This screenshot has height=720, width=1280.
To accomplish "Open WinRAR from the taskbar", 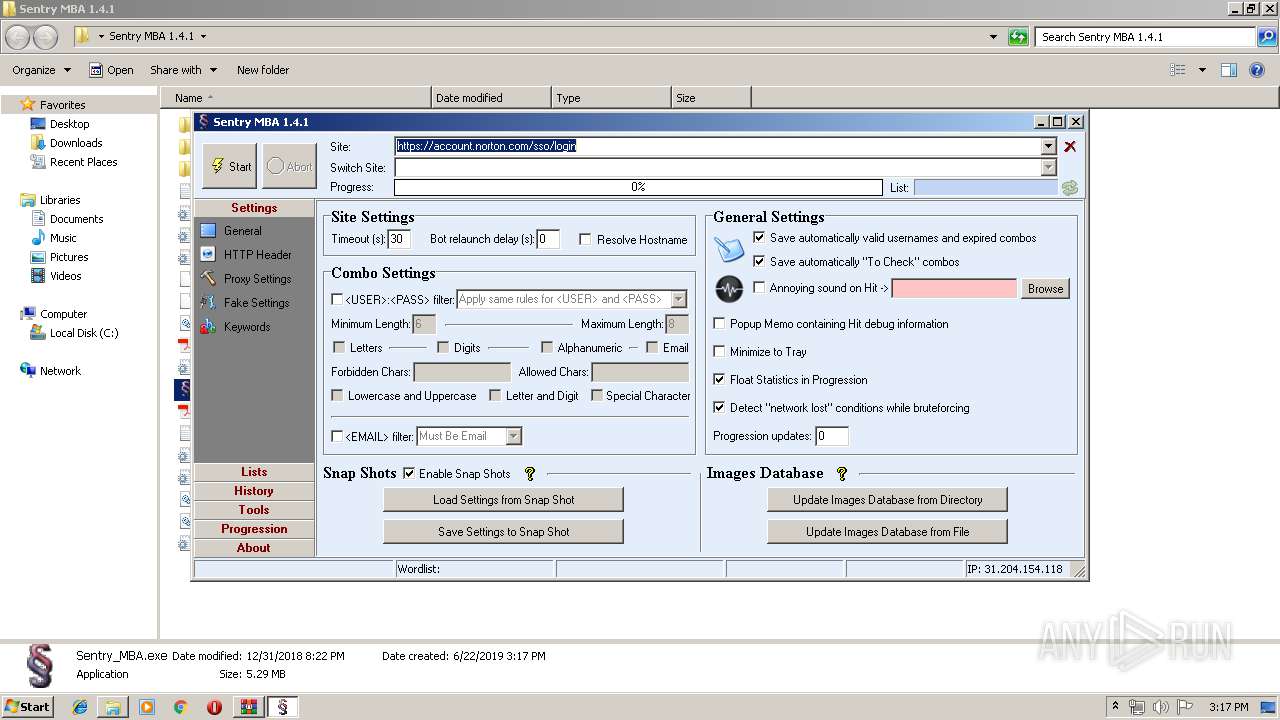I will pyautogui.click(x=248, y=707).
